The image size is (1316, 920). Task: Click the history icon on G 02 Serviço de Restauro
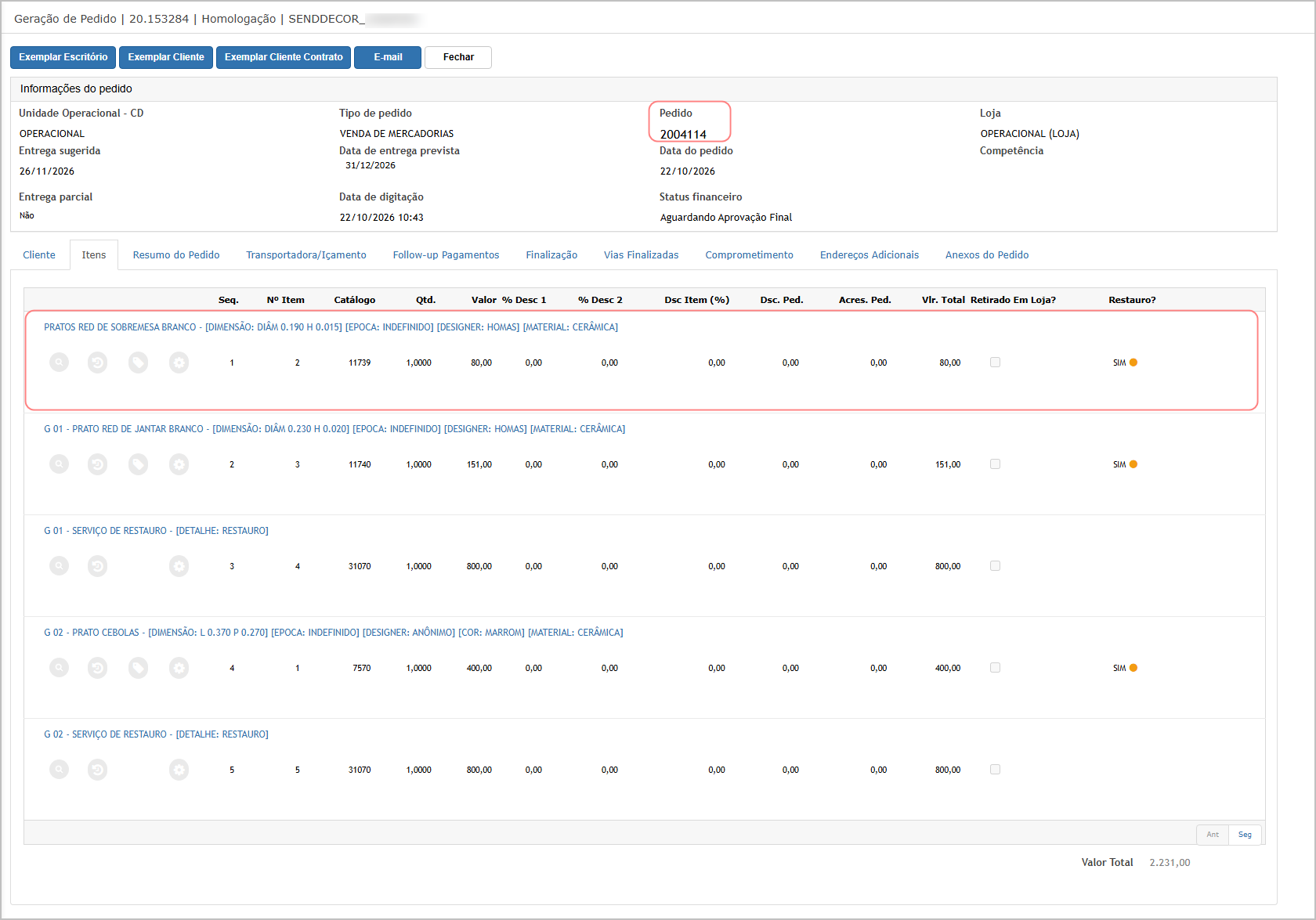pyautogui.click(x=97, y=770)
